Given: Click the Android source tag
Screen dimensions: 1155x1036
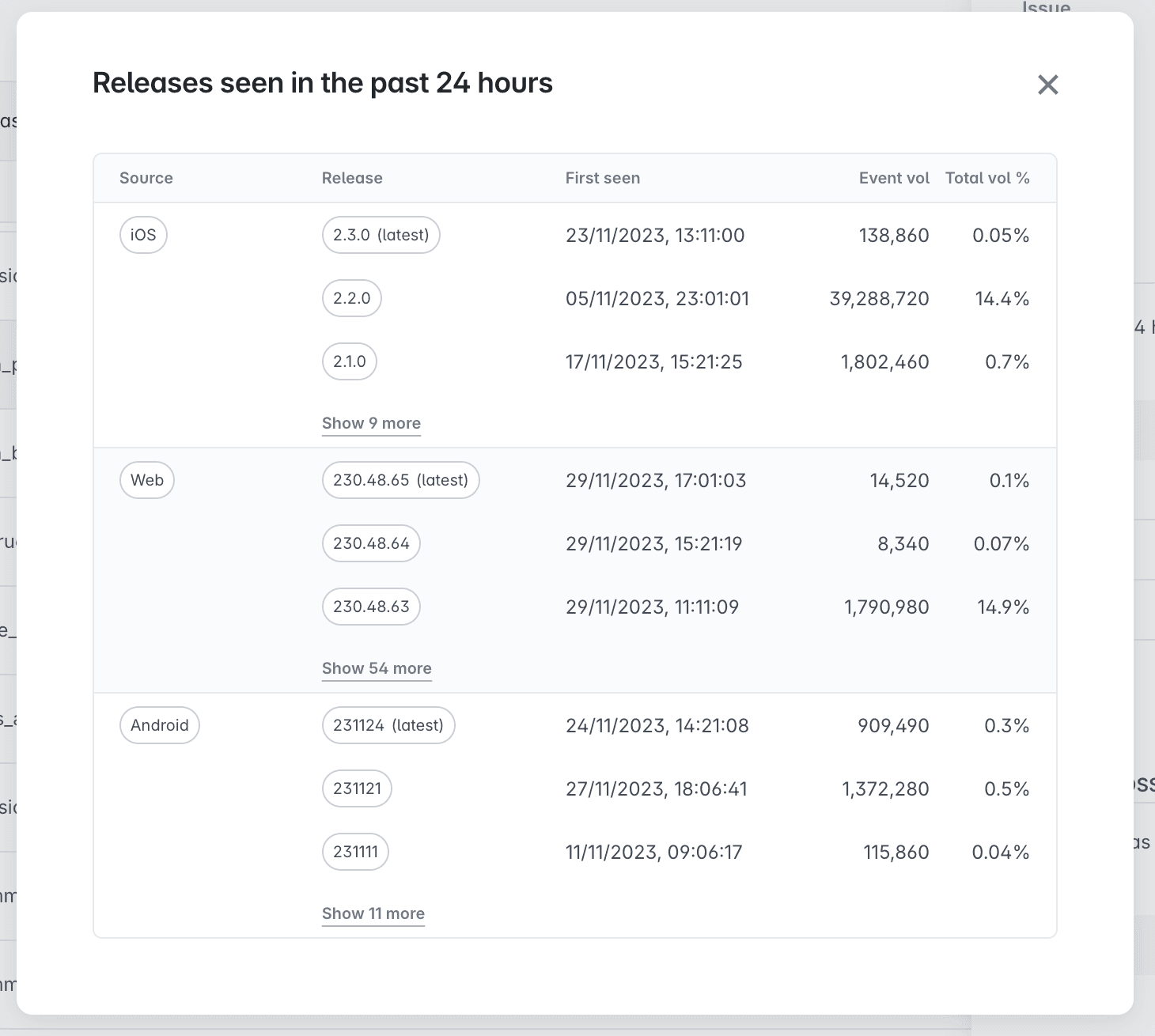Looking at the screenshot, I should (159, 725).
